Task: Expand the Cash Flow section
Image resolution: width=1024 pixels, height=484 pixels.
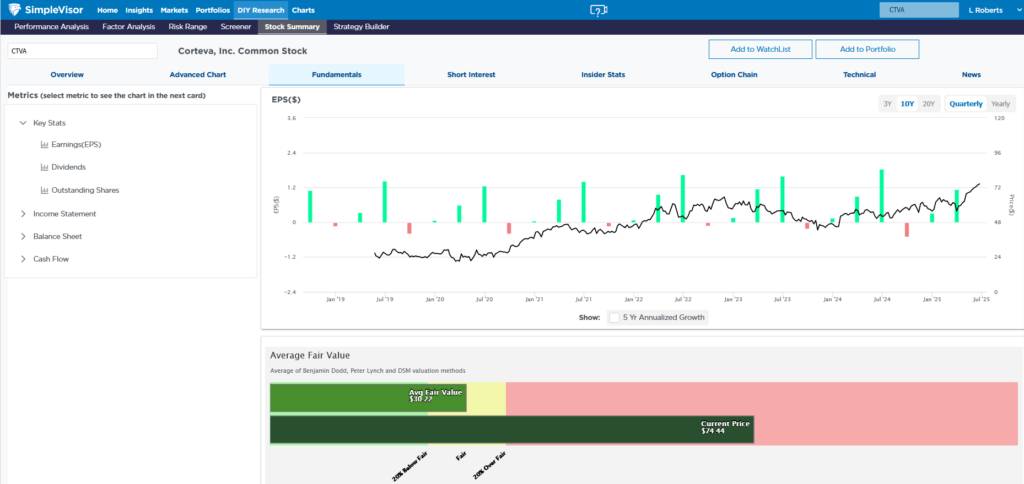Action: (23, 259)
